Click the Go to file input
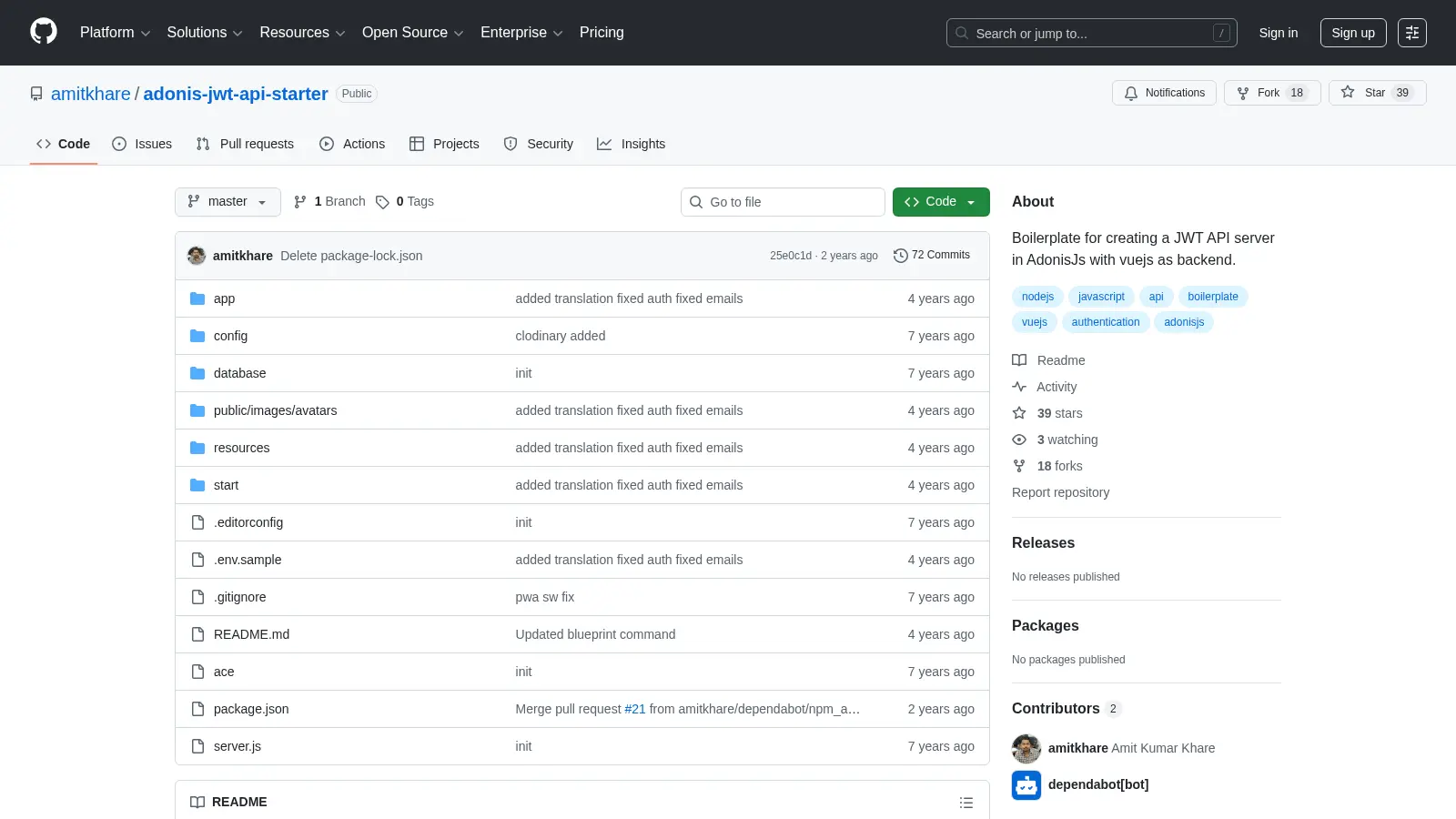 (783, 202)
